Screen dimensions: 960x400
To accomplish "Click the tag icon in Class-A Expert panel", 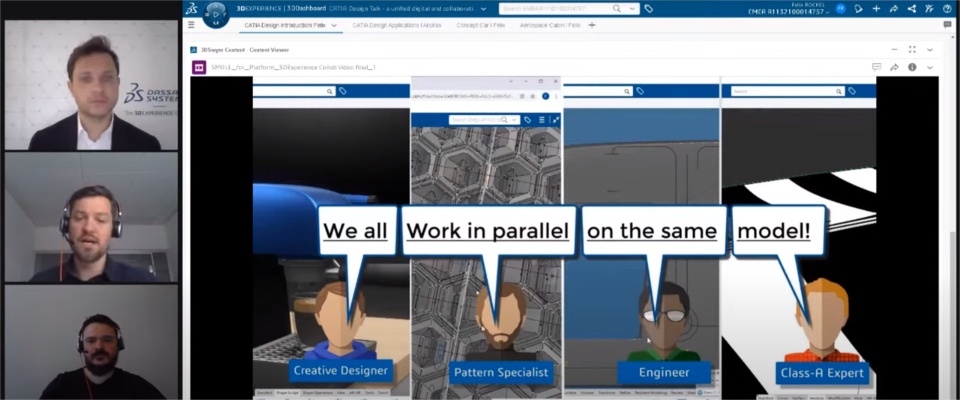I will 852,91.
